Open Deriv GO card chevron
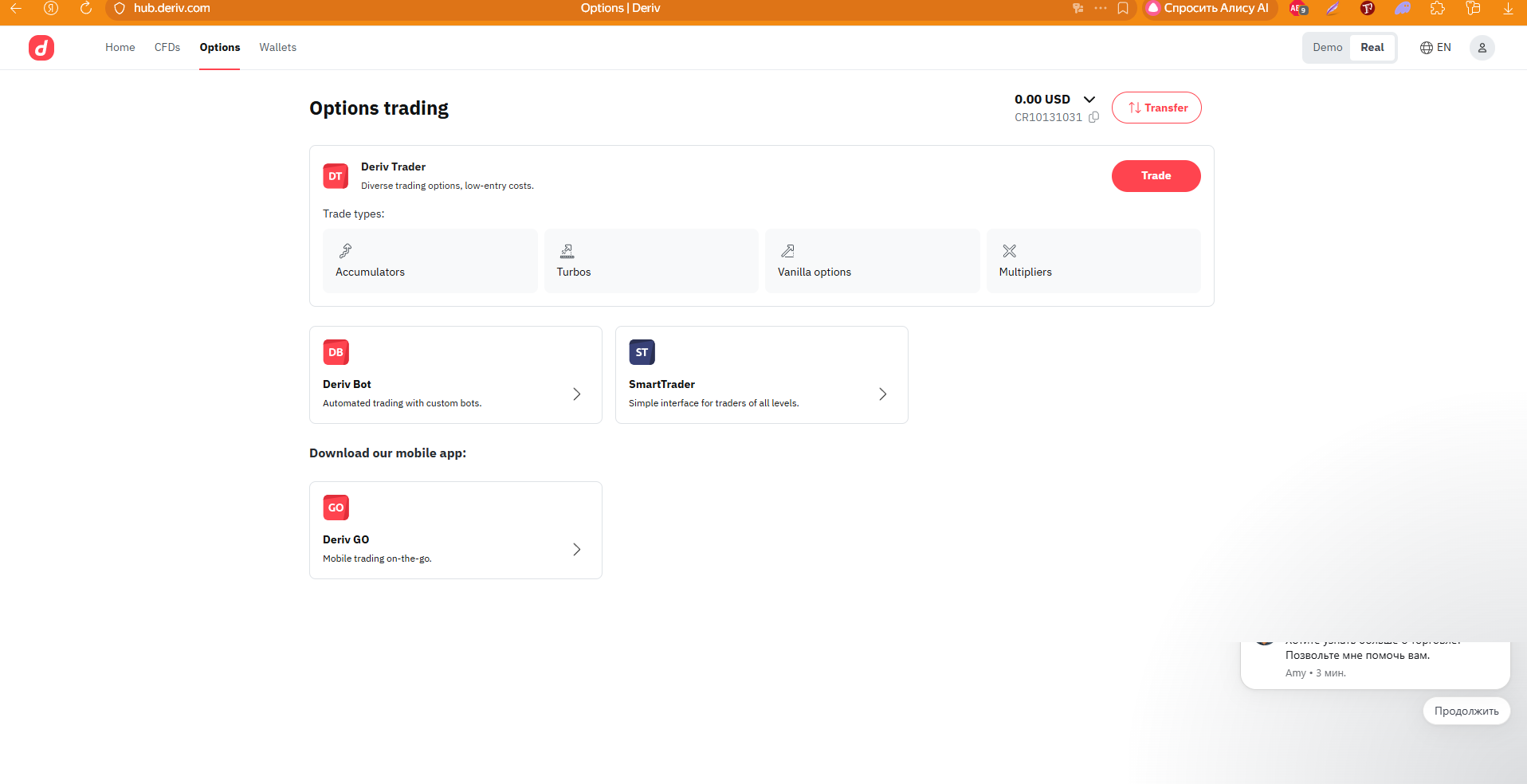Viewport: 1527px width, 784px height. tap(577, 549)
